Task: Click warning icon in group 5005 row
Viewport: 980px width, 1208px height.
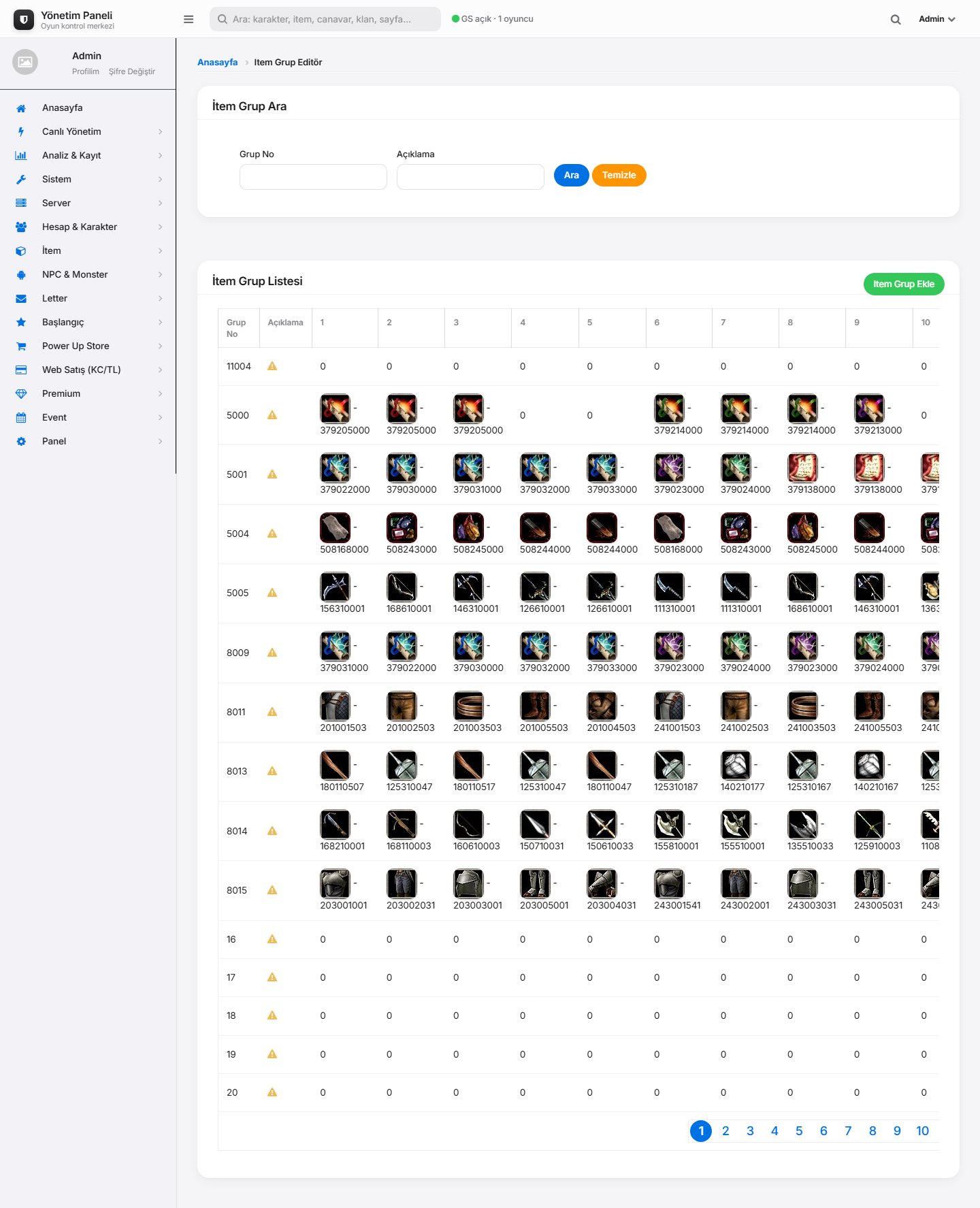Action: (x=272, y=593)
